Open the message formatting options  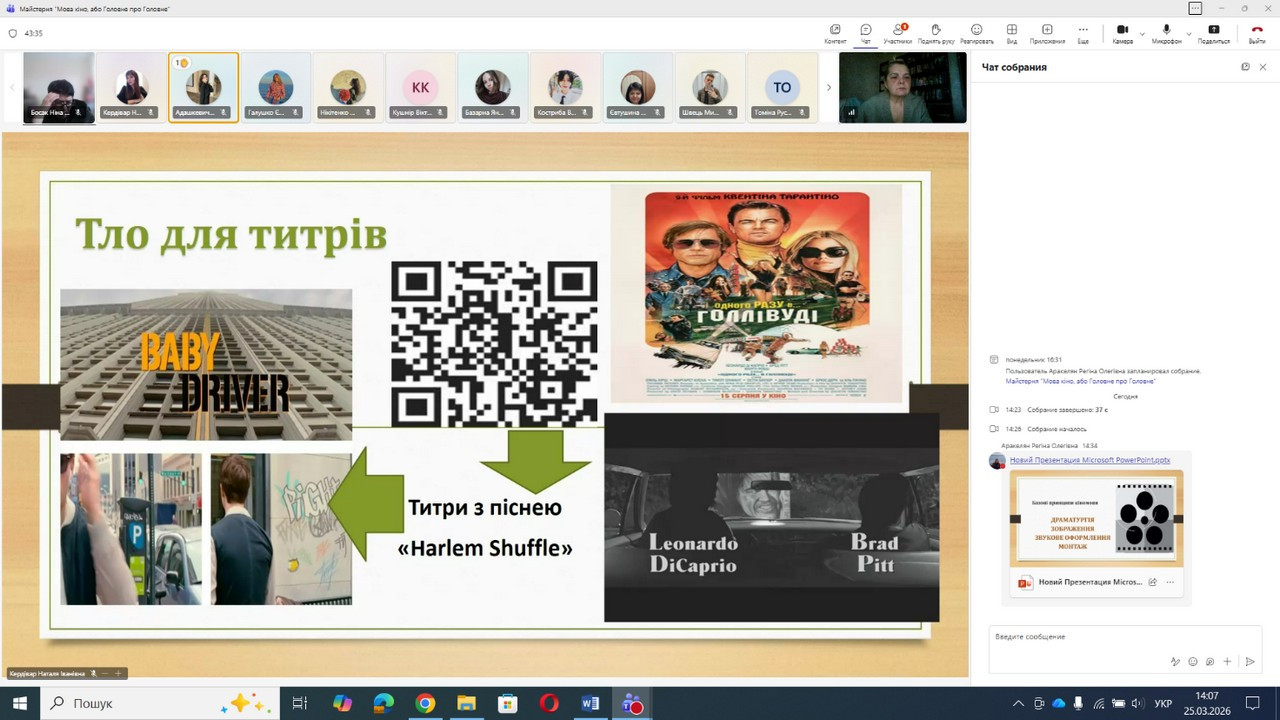click(x=1175, y=661)
